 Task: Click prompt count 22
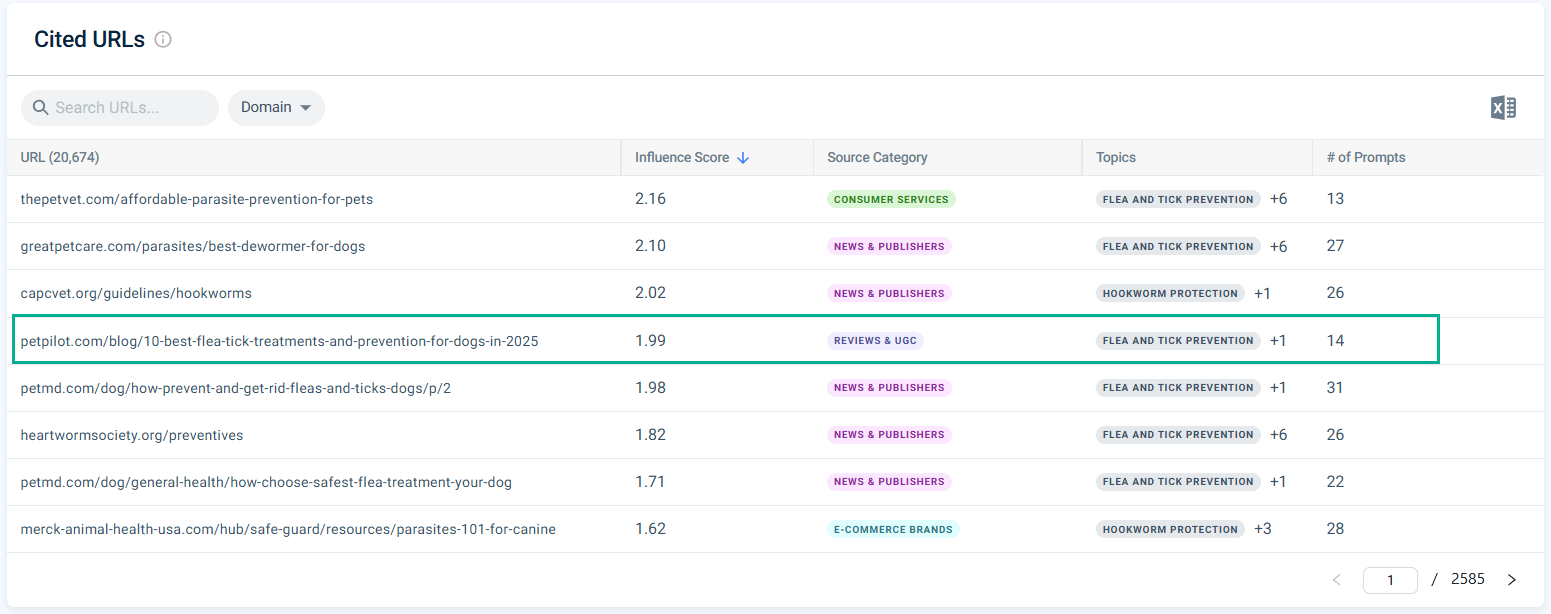[x=1335, y=481]
